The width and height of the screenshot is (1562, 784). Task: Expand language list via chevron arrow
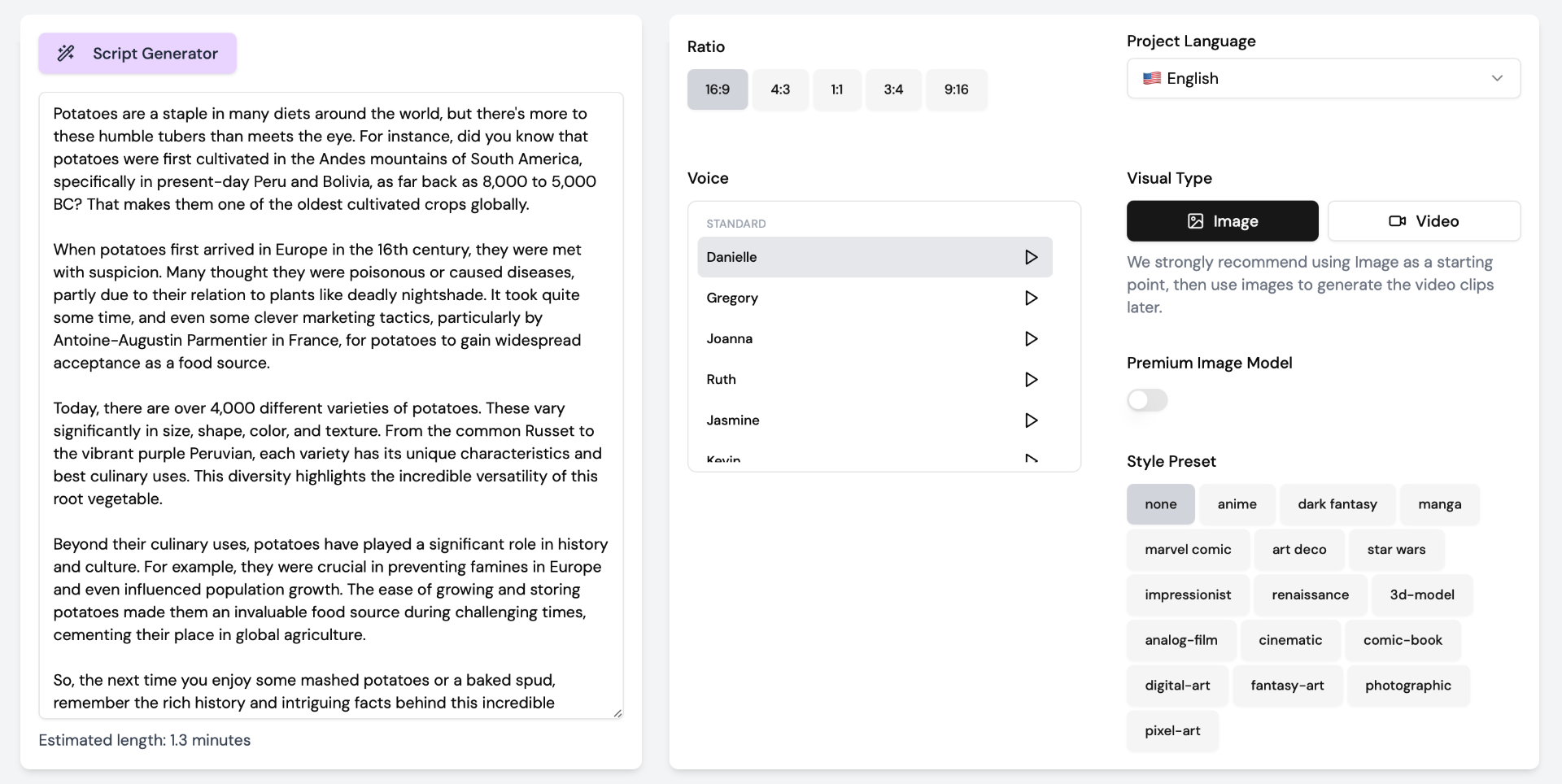(x=1497, y=78)
